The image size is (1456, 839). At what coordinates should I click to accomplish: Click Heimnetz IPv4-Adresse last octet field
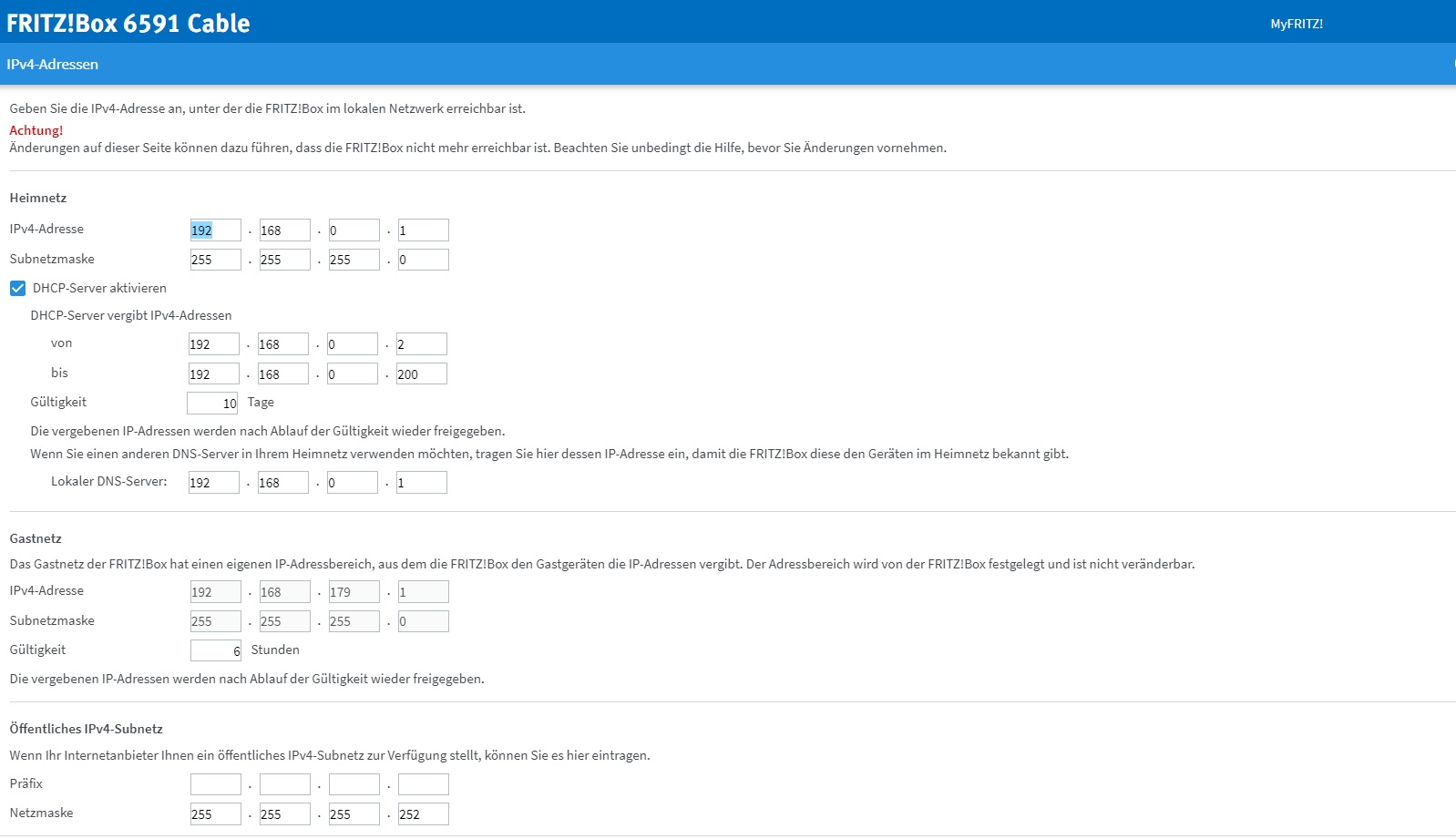pos(424,230)
